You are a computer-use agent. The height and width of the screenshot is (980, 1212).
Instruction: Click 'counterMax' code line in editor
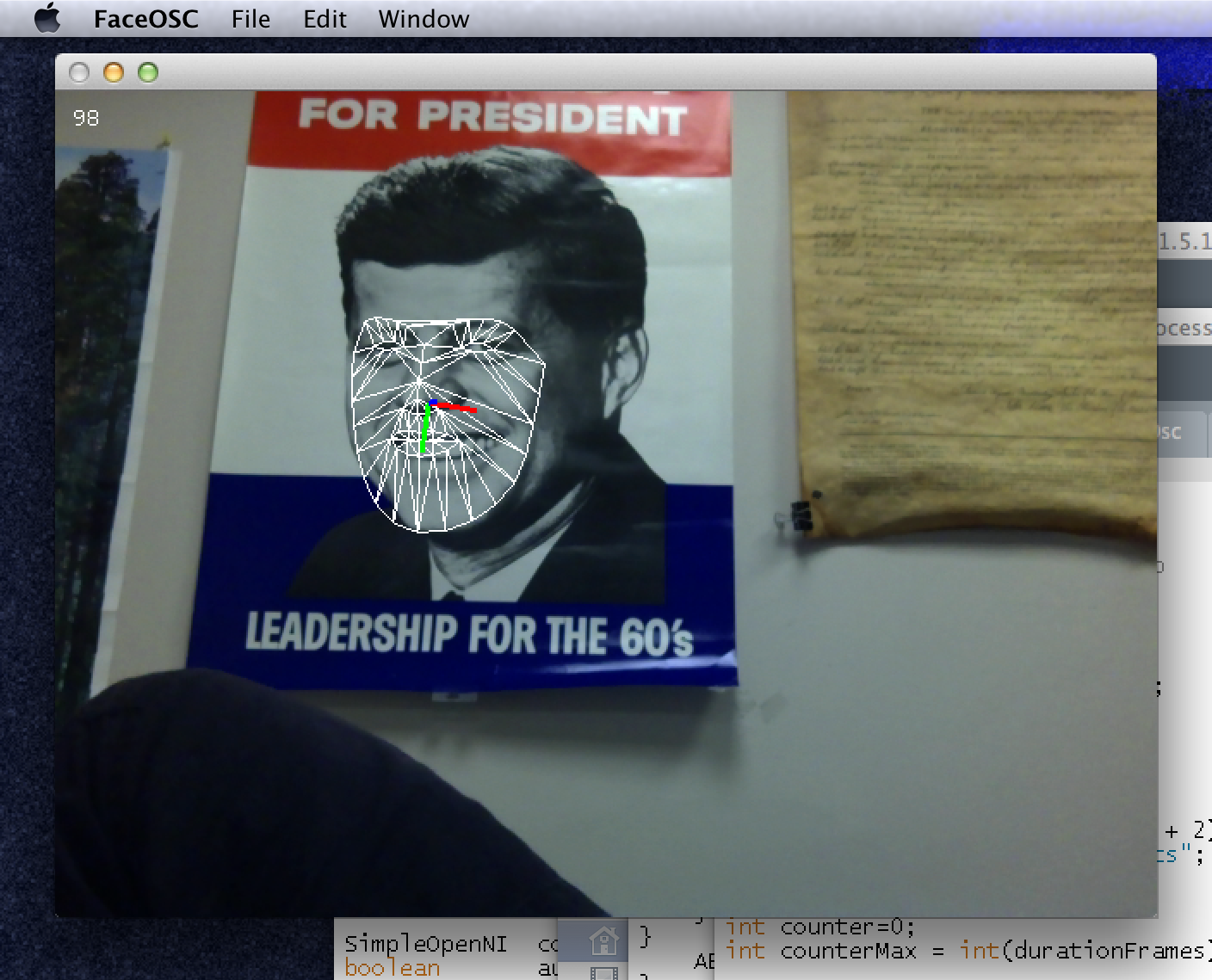coord(967,951)
